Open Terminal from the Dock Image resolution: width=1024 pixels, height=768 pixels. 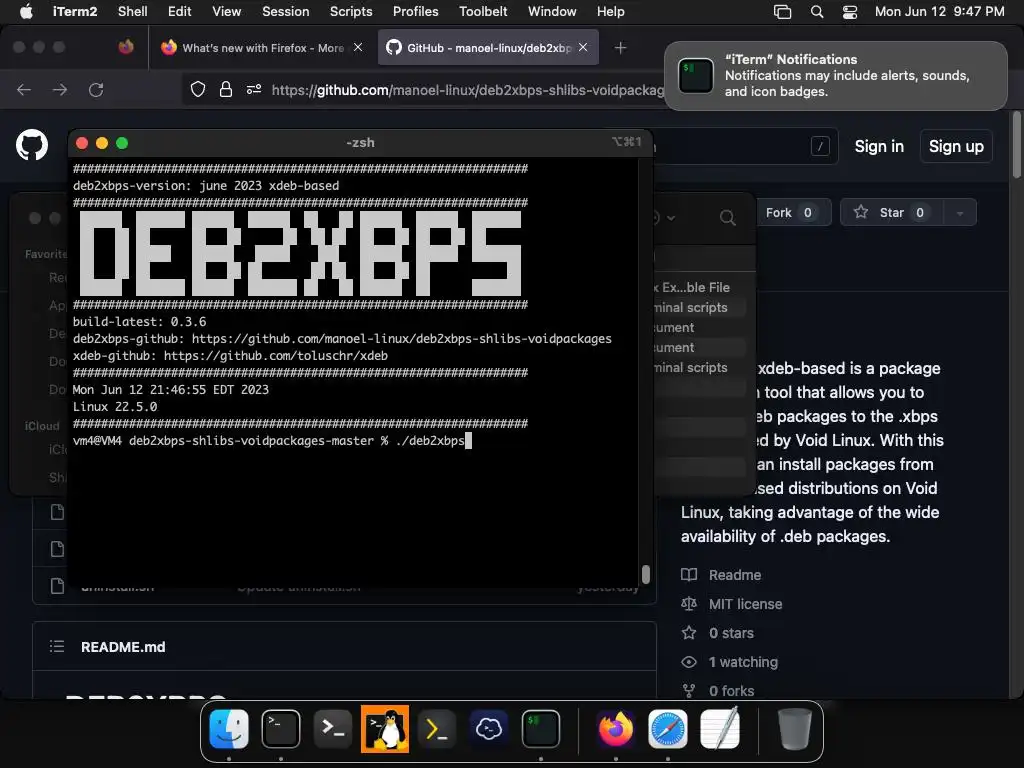pos(281,729)
